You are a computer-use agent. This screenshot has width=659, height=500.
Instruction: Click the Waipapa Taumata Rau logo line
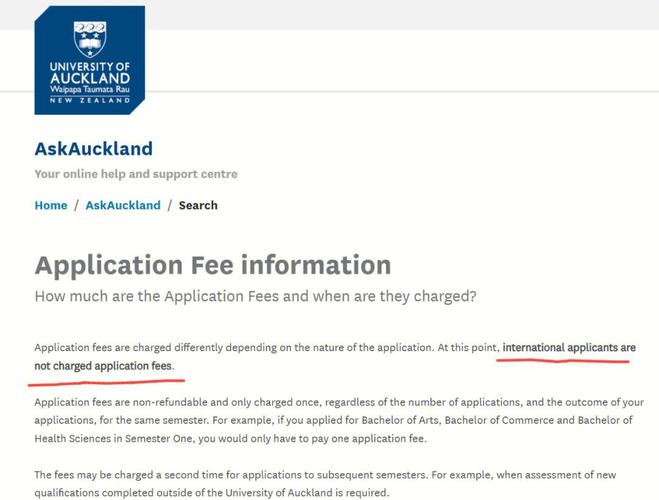point(90,89)
